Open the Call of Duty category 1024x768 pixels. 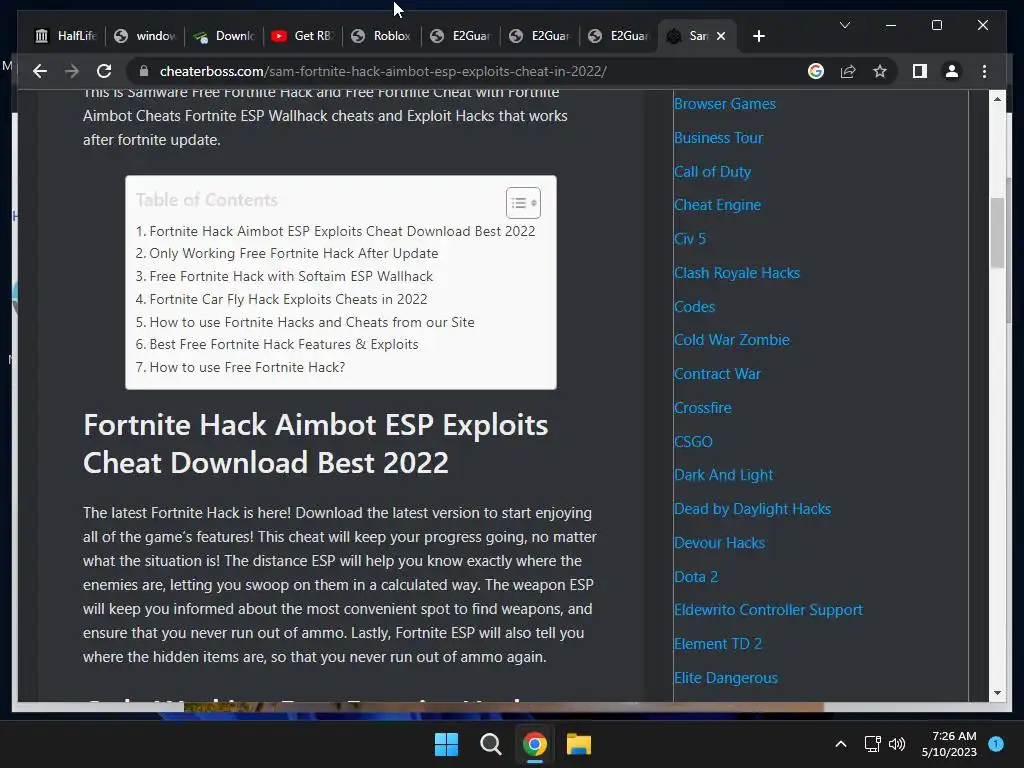click(x=712, y=172)
